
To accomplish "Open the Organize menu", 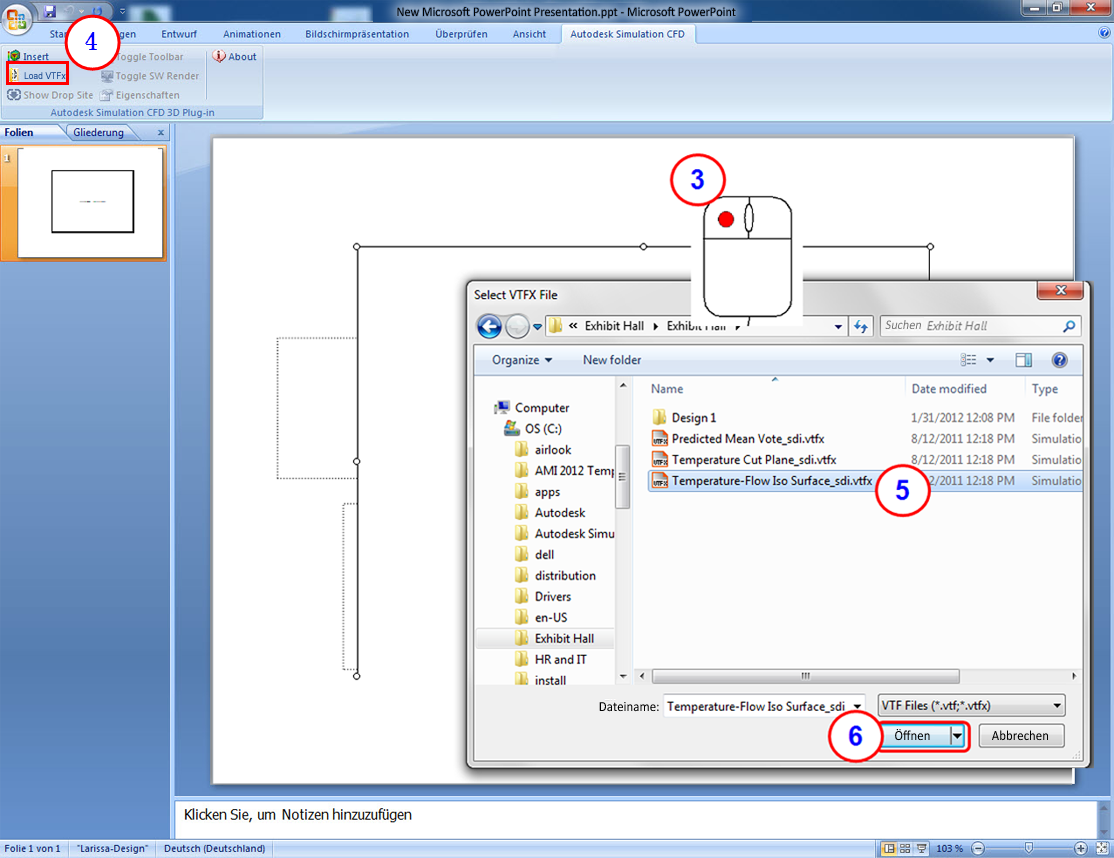I will coord(521,359).
